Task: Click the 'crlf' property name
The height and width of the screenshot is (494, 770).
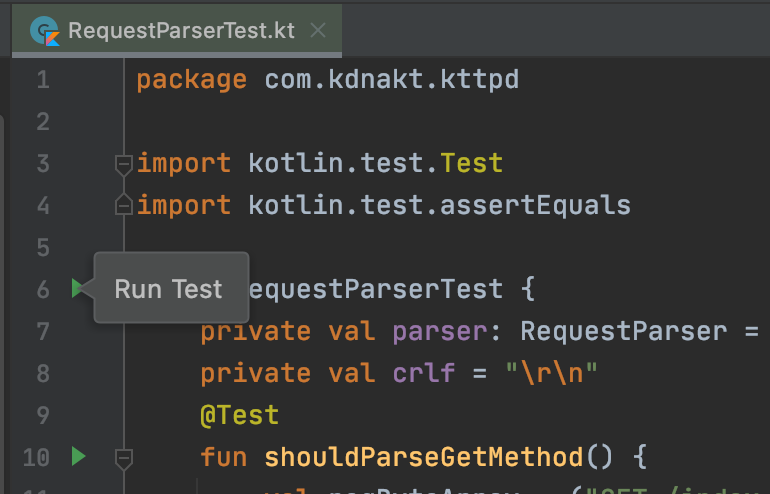Action: (x=424, y=373)
